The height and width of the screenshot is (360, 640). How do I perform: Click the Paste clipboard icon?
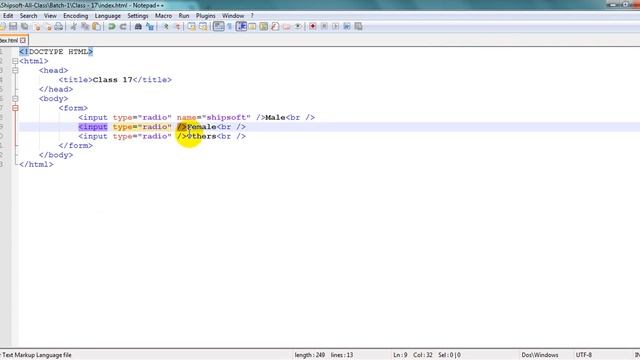tap(96, 27)
